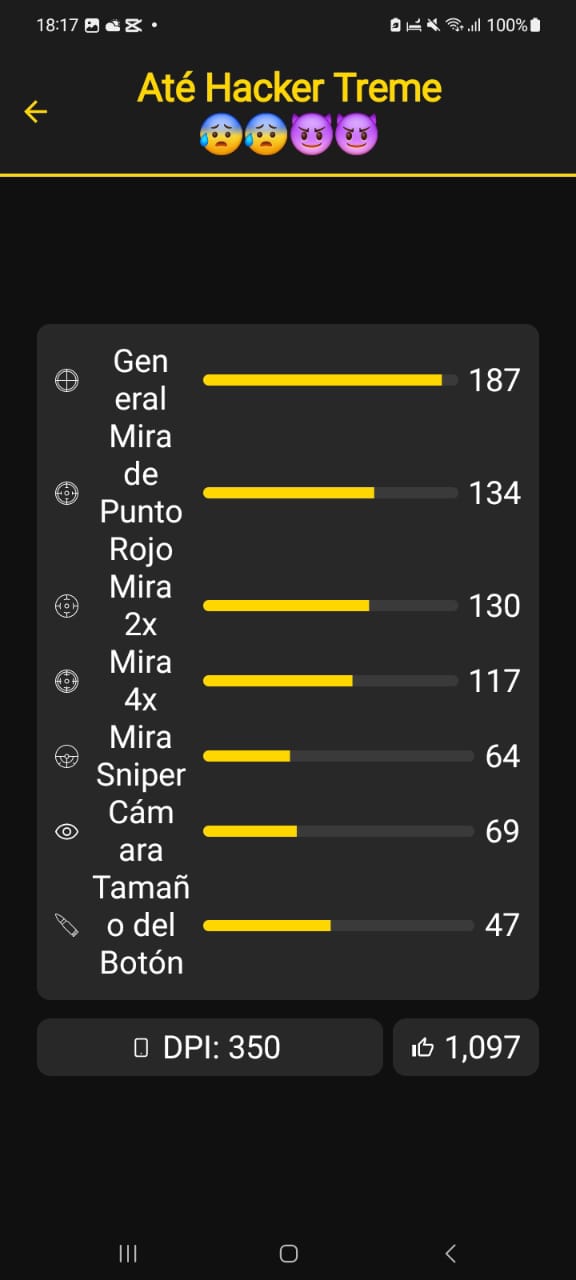
Task: Click the Mira 2x sensitivity slider
Action: coord(330,606)
